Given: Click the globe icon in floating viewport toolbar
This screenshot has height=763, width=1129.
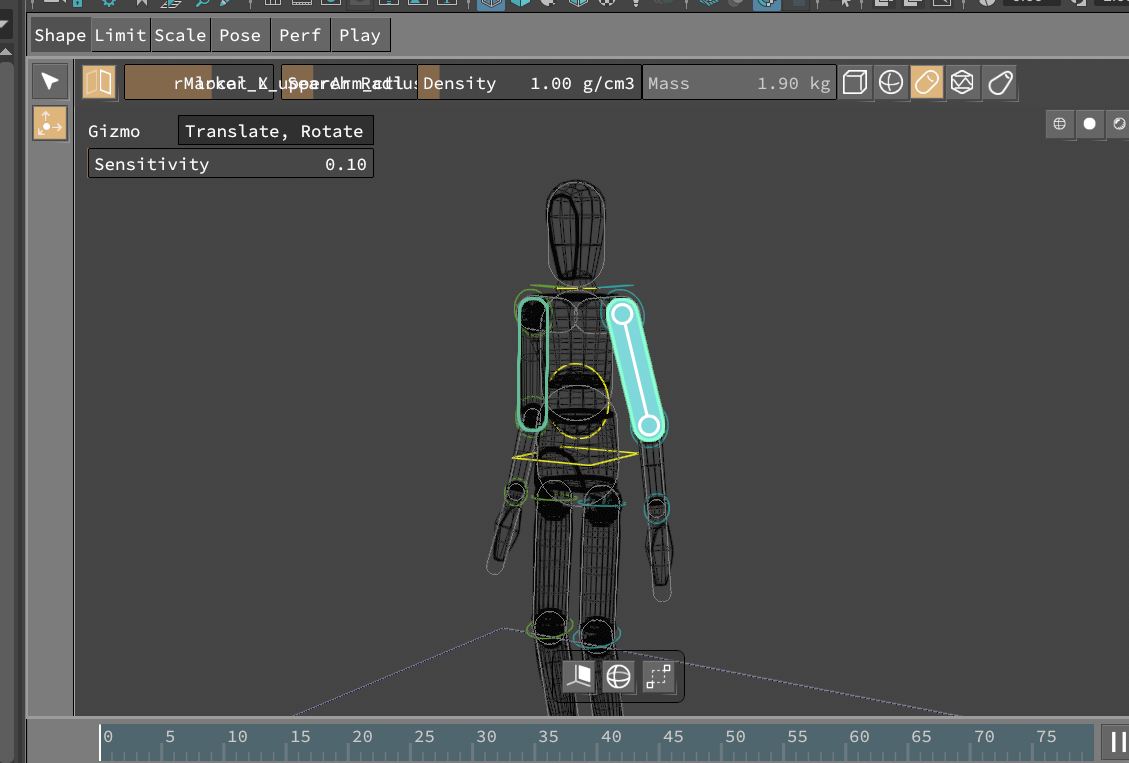Looking at the screenshot, I should pyautogui.click(x=618, y=677).
